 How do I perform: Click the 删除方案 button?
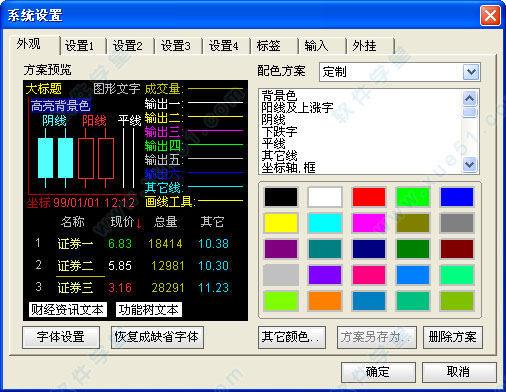453,337
